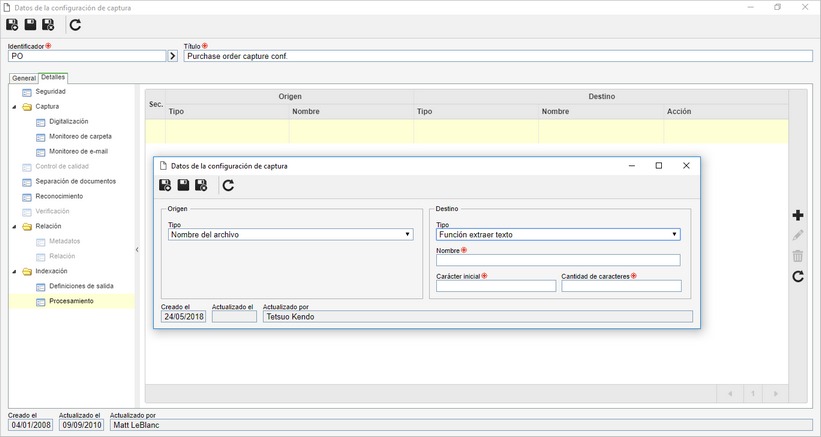Screen dimensions: 821x437
Task: Click Save and New icon in dialog toolbar
Action: coord(165,185)
